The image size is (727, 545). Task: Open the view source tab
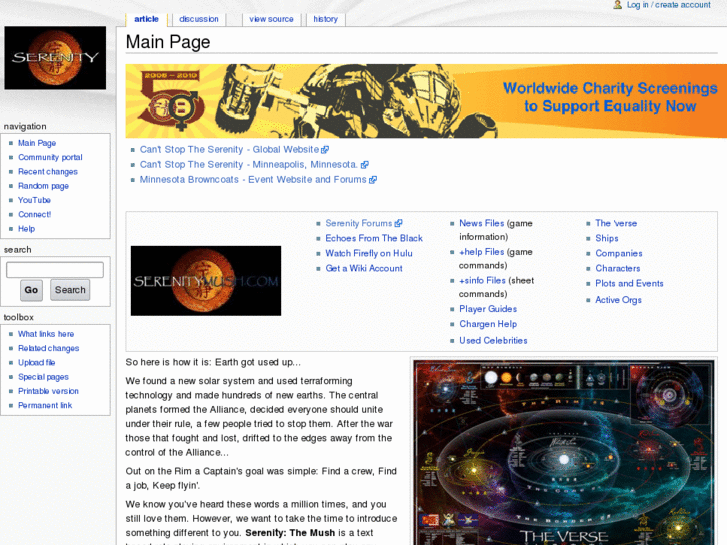(271, 19)
